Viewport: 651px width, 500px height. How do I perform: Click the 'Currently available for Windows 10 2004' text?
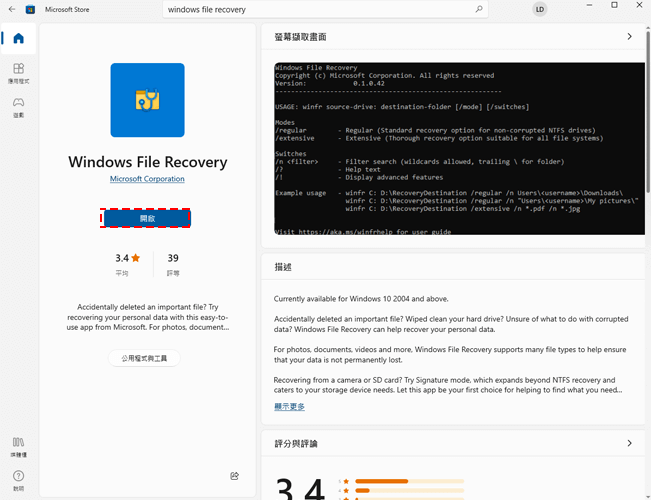coord(361,299)
